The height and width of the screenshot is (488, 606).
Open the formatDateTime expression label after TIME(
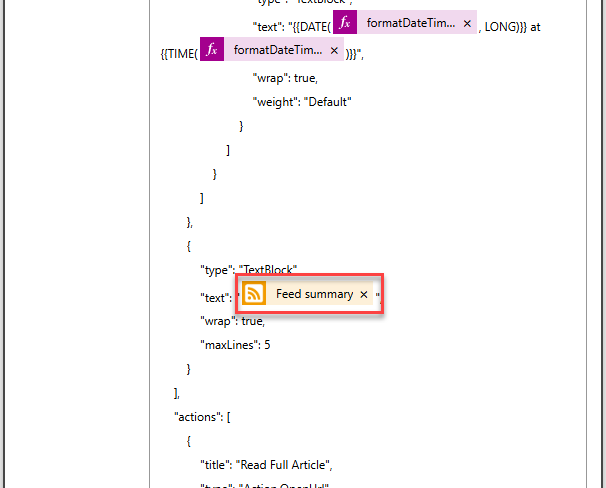click(x=273, y=50)
